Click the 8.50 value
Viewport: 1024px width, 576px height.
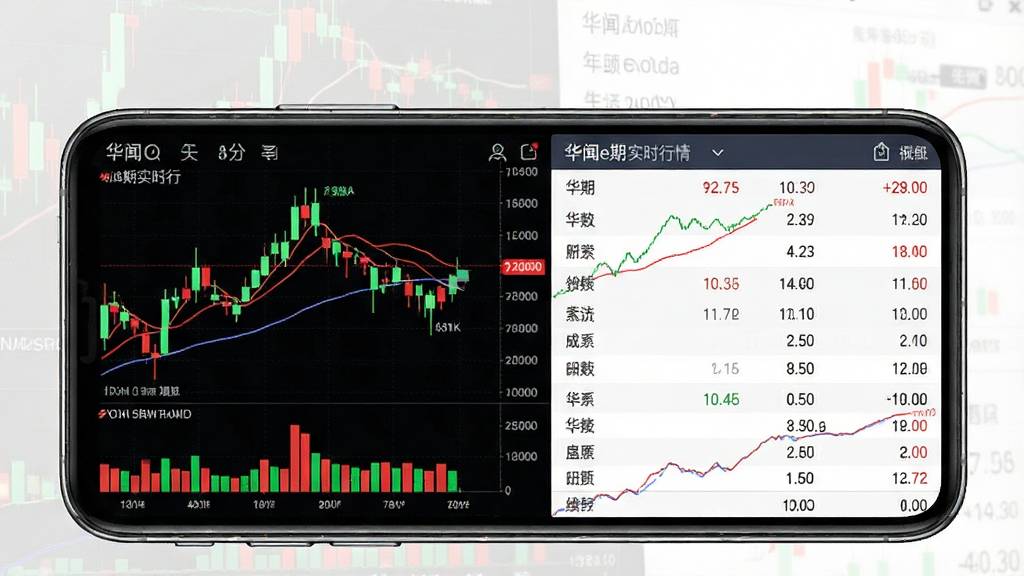coord(800,369)
